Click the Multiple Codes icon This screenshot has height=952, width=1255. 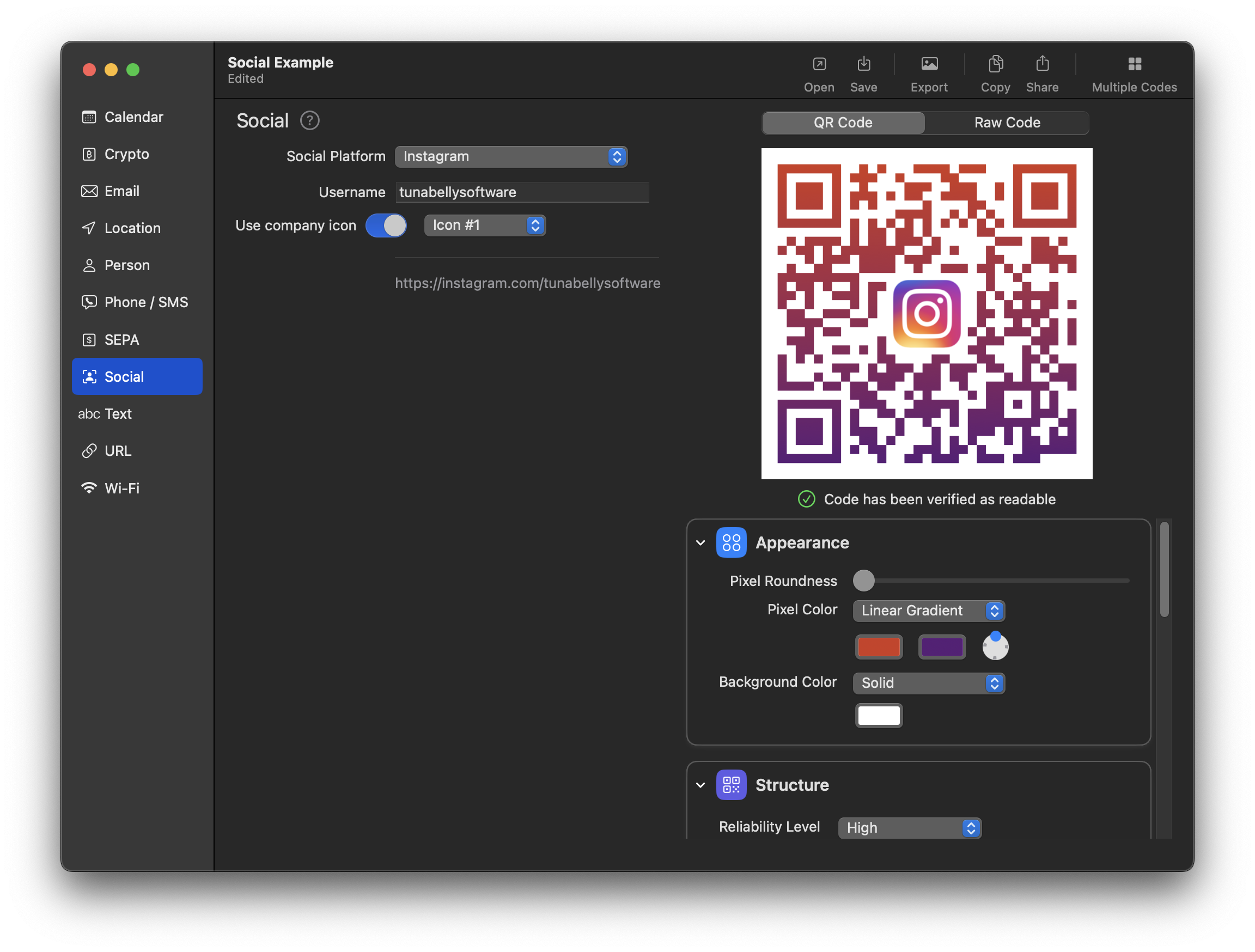tap(1135, 64)
